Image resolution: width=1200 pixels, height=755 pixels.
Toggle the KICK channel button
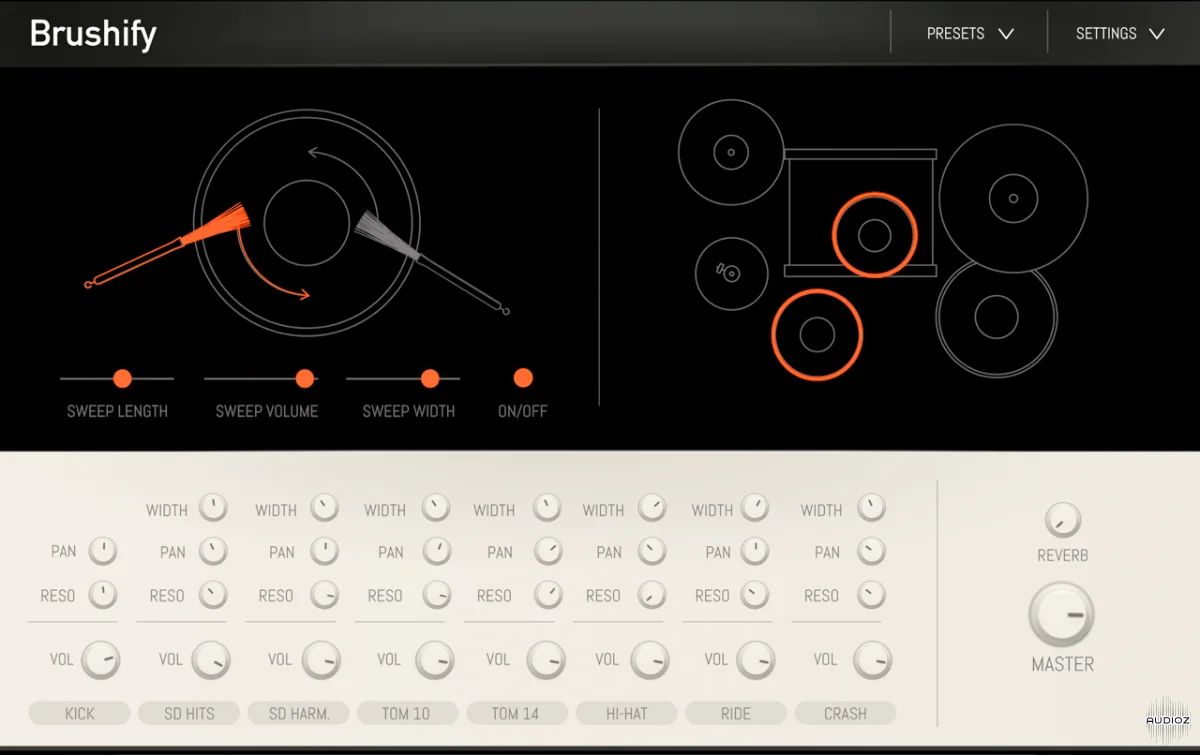(79, 713)
